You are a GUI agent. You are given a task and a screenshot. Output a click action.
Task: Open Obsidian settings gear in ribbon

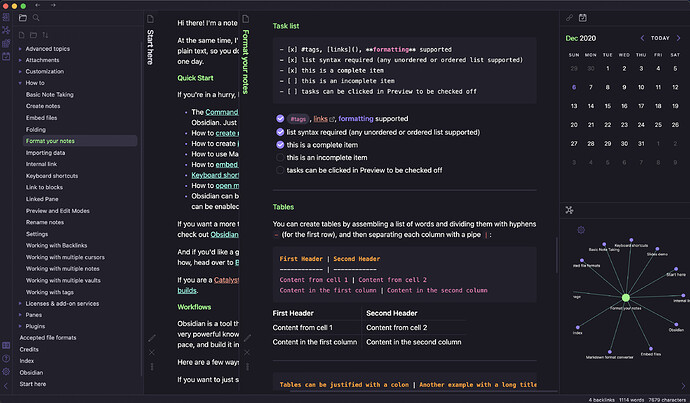tap(6, 372)
